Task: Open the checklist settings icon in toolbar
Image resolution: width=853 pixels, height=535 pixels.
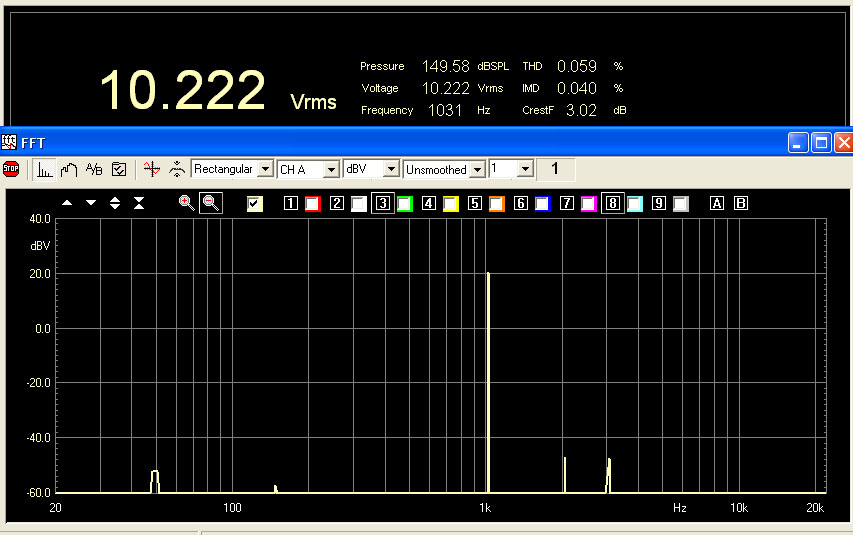Action: pyautogui.click(x=119, y=169)
